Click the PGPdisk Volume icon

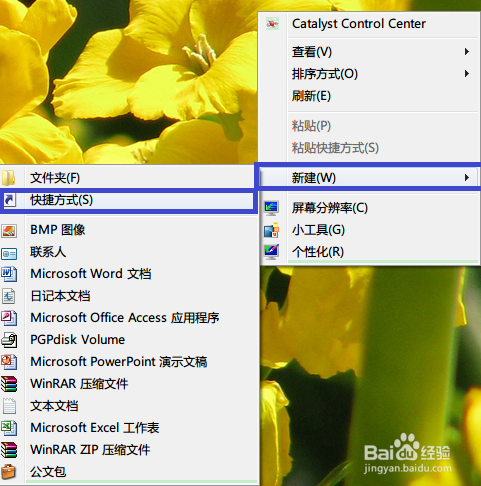pyautogui.click(x=9, y=340)
